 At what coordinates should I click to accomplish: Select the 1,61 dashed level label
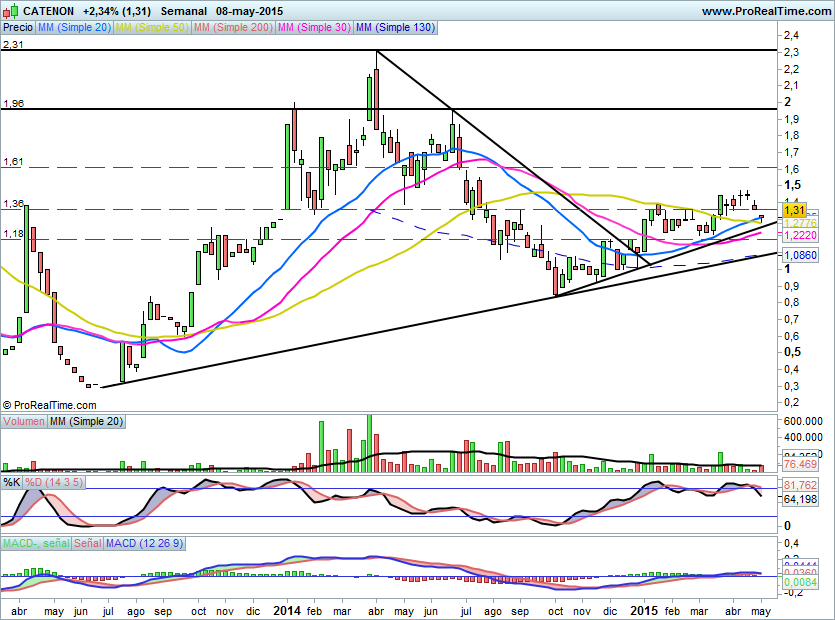pos(13,161)
